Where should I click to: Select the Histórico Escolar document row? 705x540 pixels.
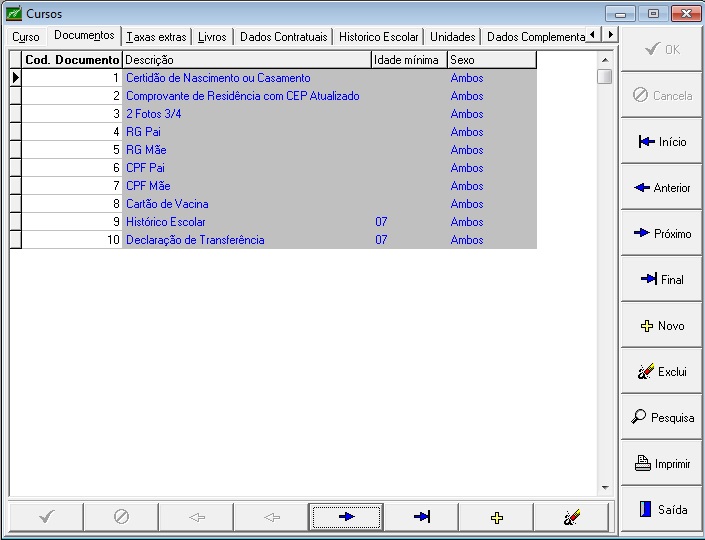pos(166,222)
